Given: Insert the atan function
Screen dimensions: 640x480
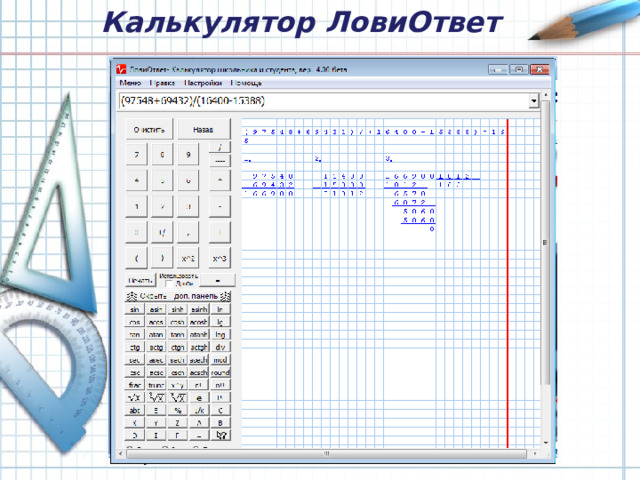Looking at the screenshot, I should 156,335.
